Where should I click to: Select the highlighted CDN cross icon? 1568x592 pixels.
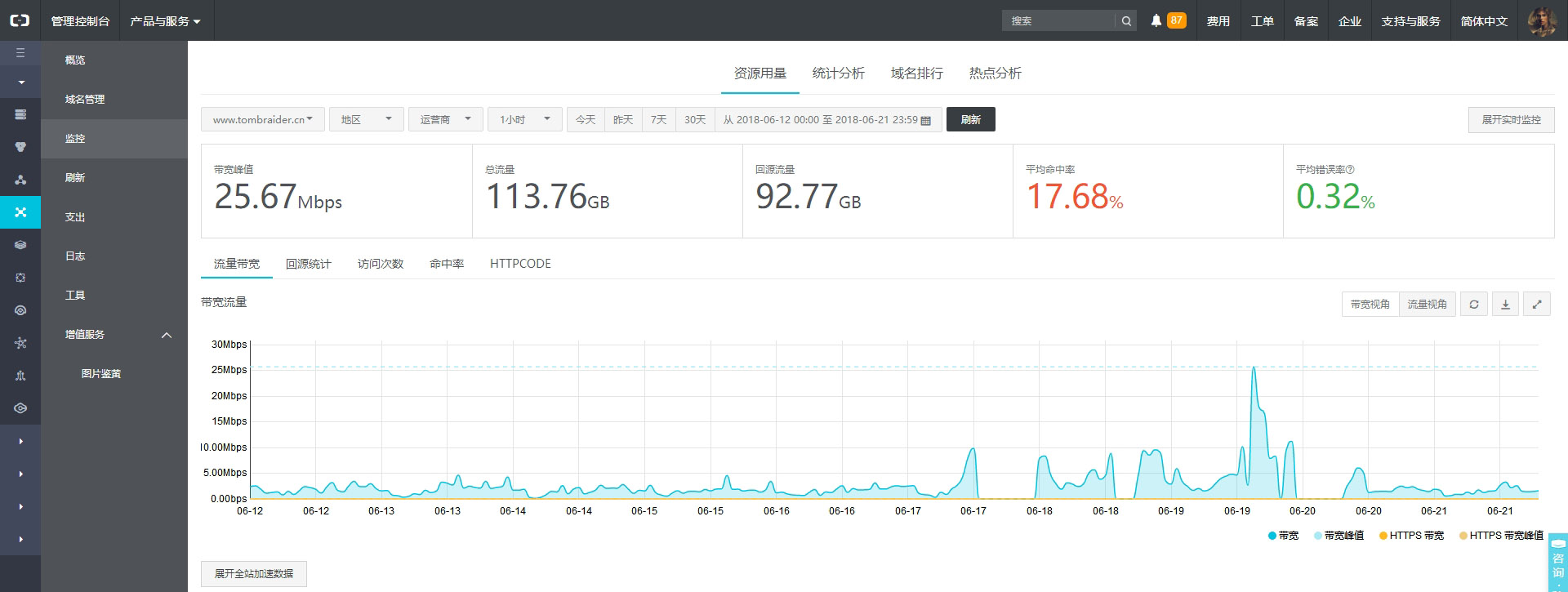click(x=20, y=212)
